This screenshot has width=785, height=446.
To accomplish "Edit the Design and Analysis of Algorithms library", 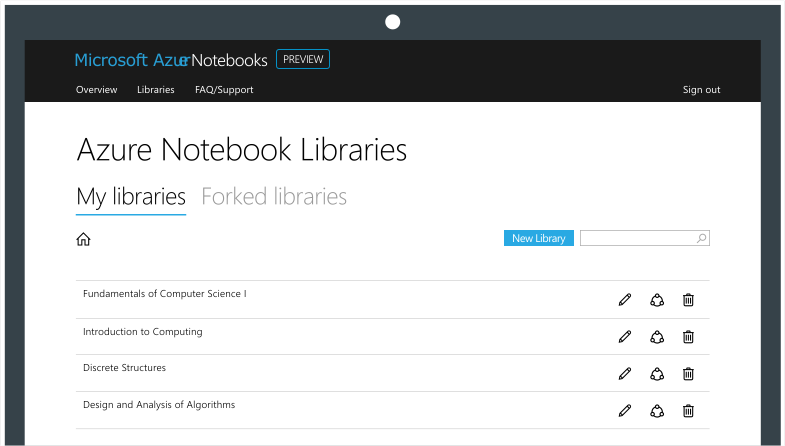I will click(625, 411).
